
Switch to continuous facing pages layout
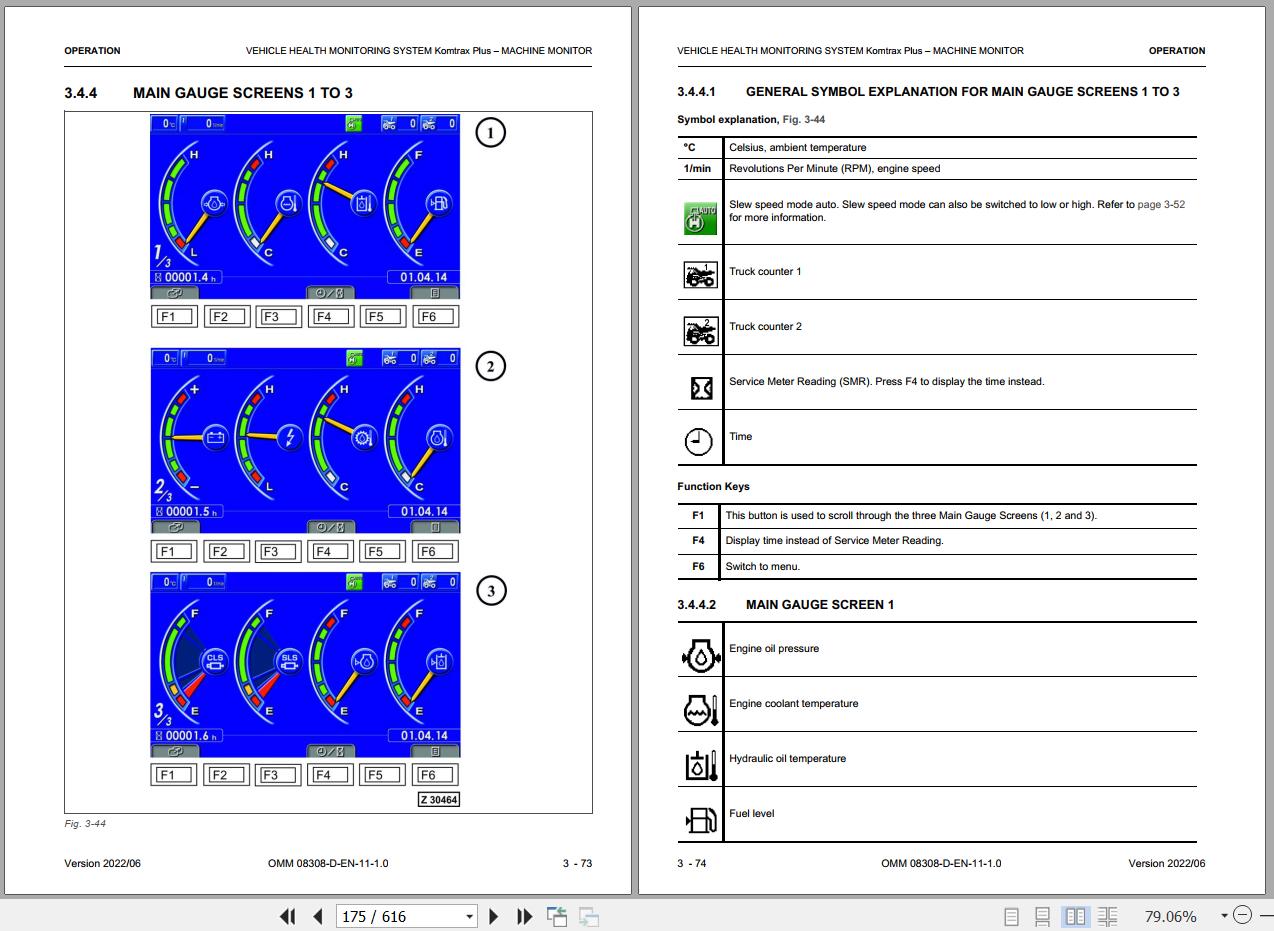coord(1107,916)
